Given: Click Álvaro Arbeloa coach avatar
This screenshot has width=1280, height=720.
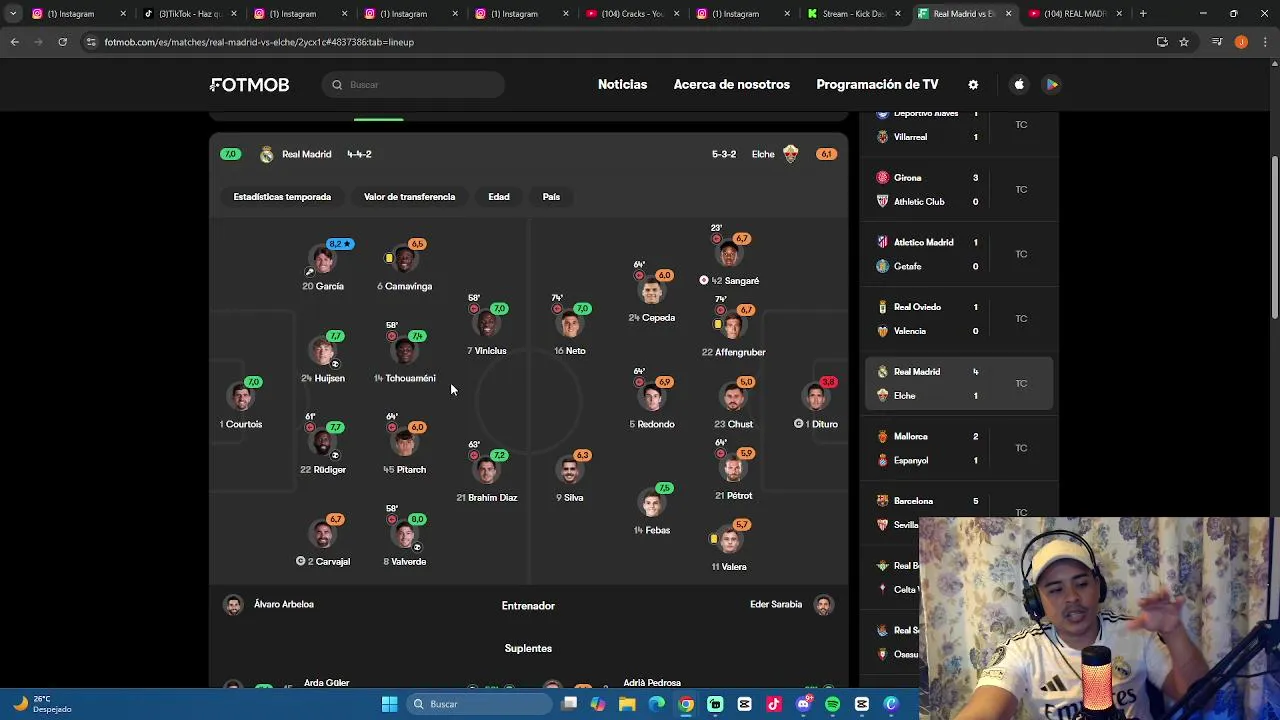Looking at the screenshot, I should (233, 605).
